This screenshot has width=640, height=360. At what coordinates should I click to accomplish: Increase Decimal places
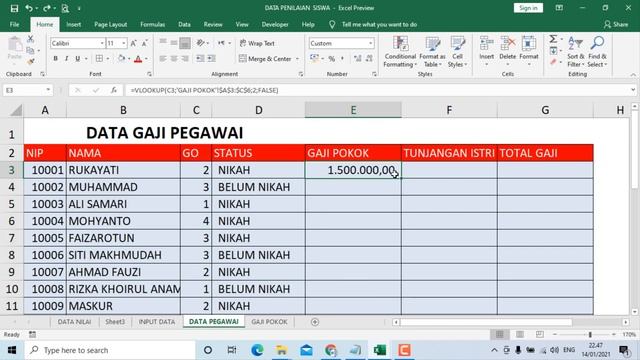358,59
